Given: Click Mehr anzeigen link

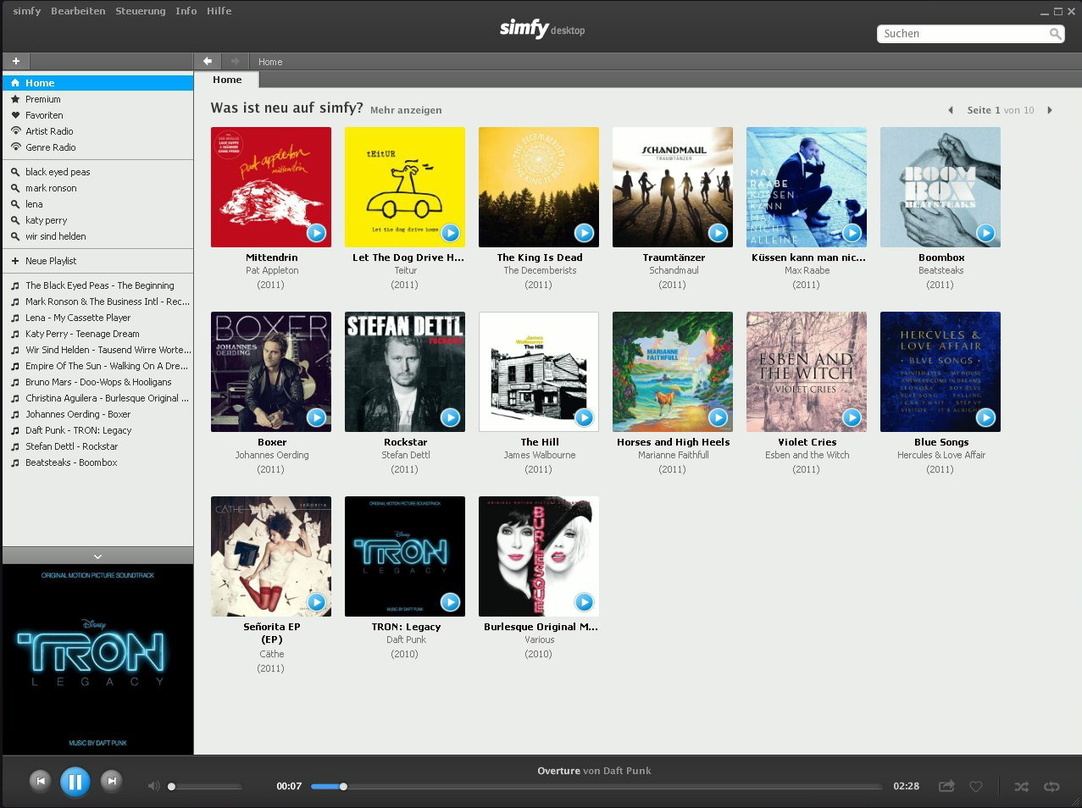Looking at the screenshot, I should [x=406, y=110].
